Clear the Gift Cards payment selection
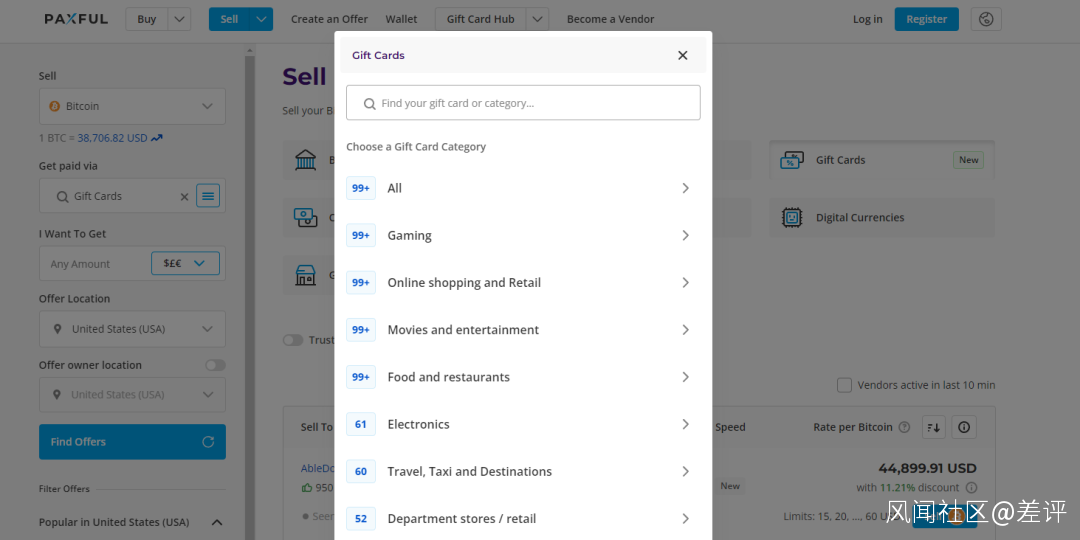The image size is (1080, 540). tap(184, 197)
